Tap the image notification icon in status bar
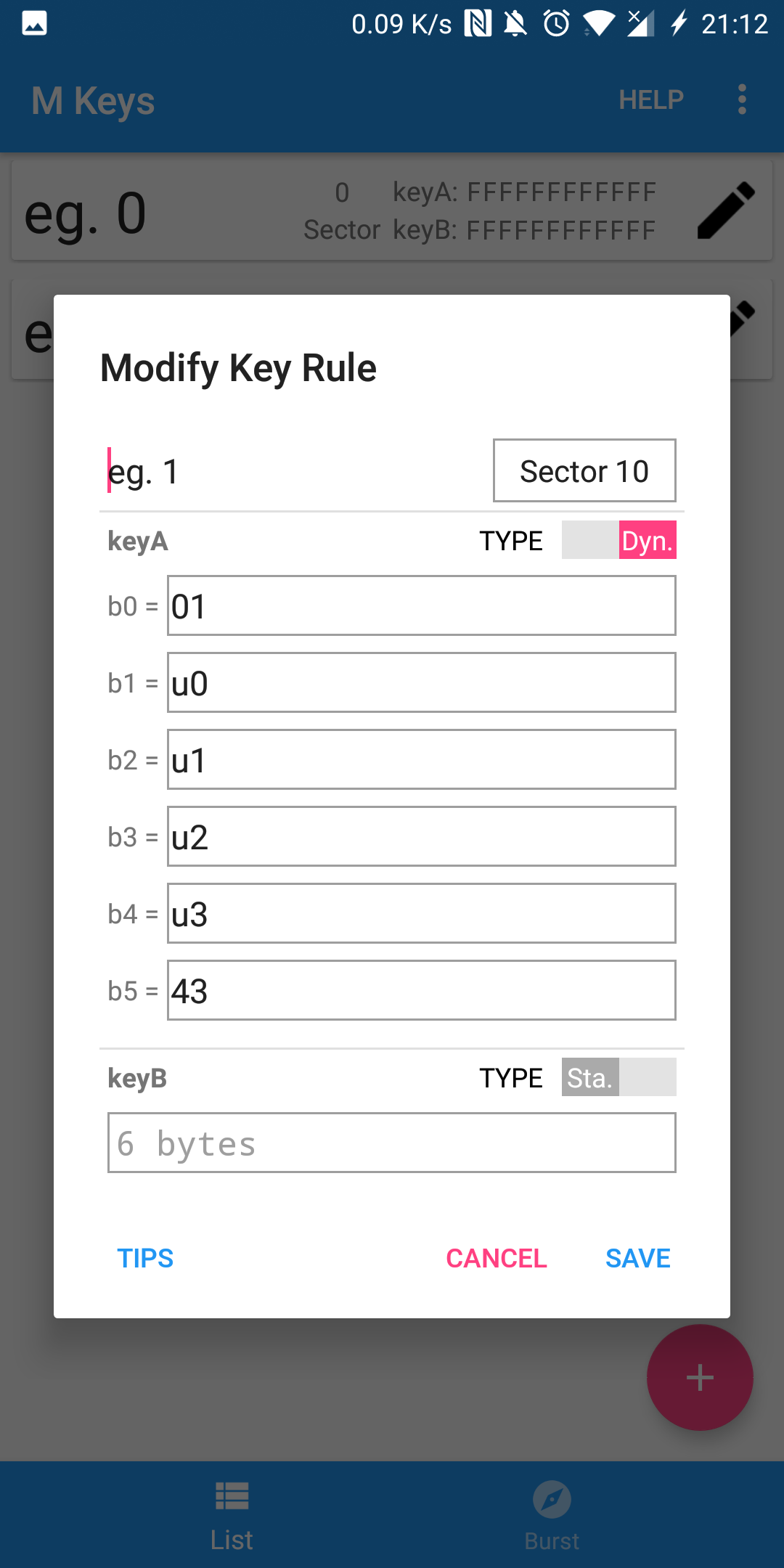 click(34, 23)
